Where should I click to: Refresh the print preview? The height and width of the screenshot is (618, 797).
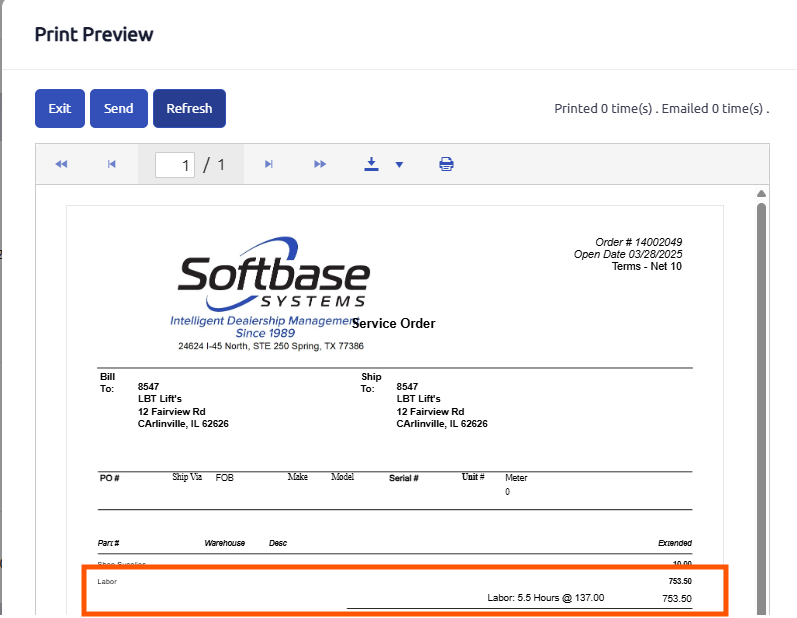coord(189,108)
